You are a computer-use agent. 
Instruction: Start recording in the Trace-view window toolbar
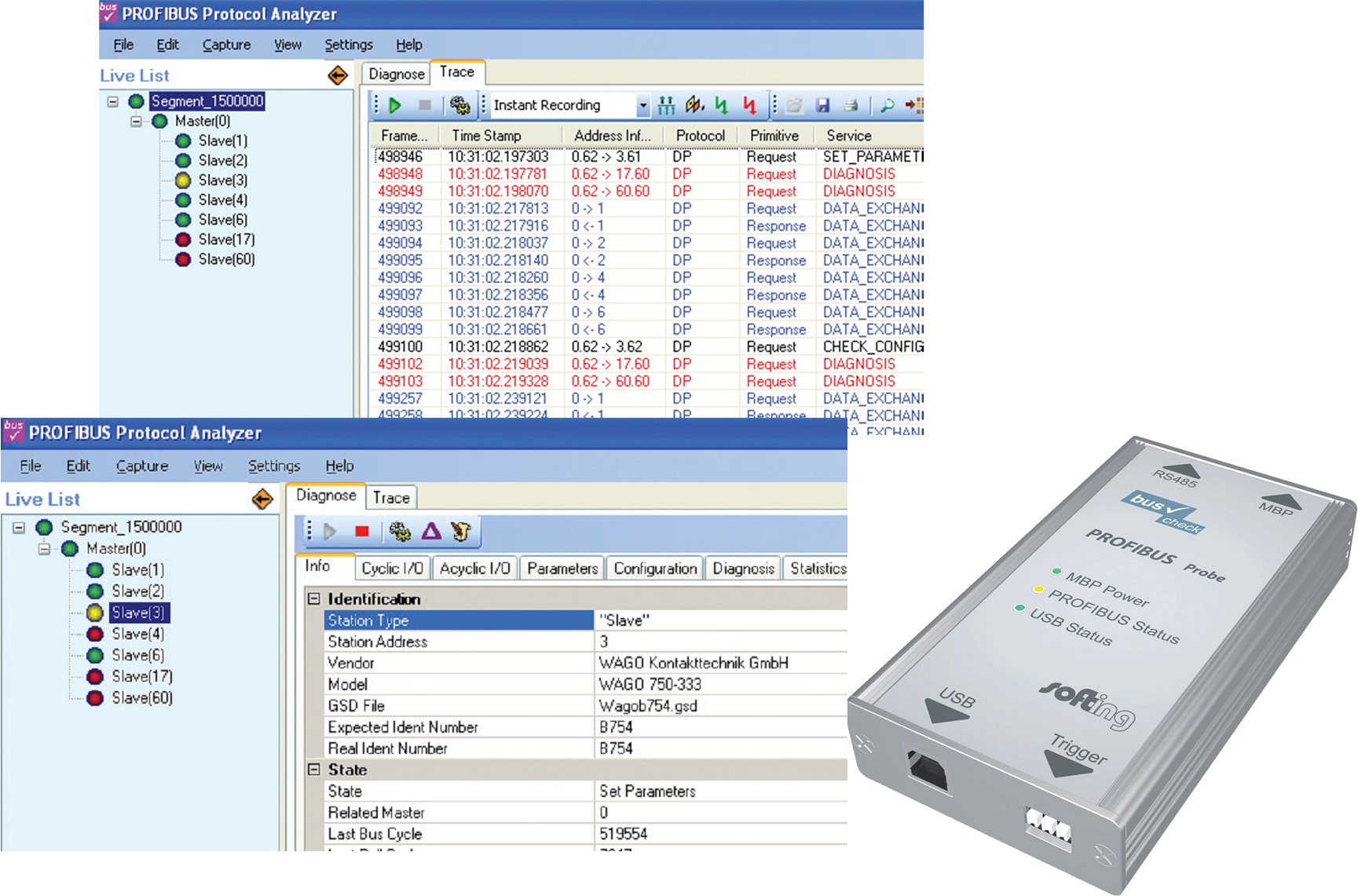395,105
